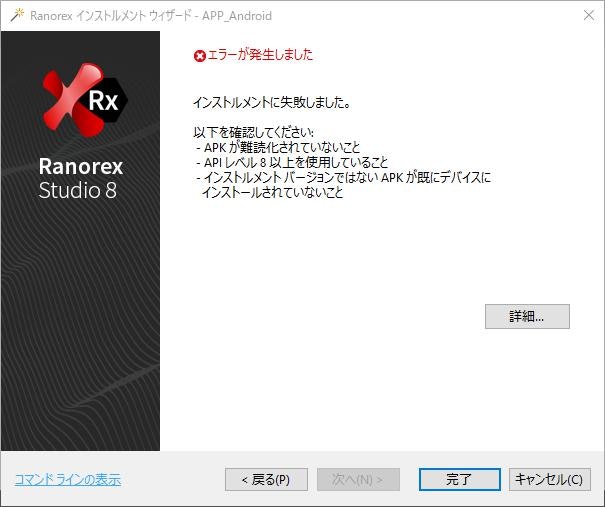Click the APK が難読化されていないこと line
The height and width of the screenshot is (507, 605).
[x=278, y=147]
